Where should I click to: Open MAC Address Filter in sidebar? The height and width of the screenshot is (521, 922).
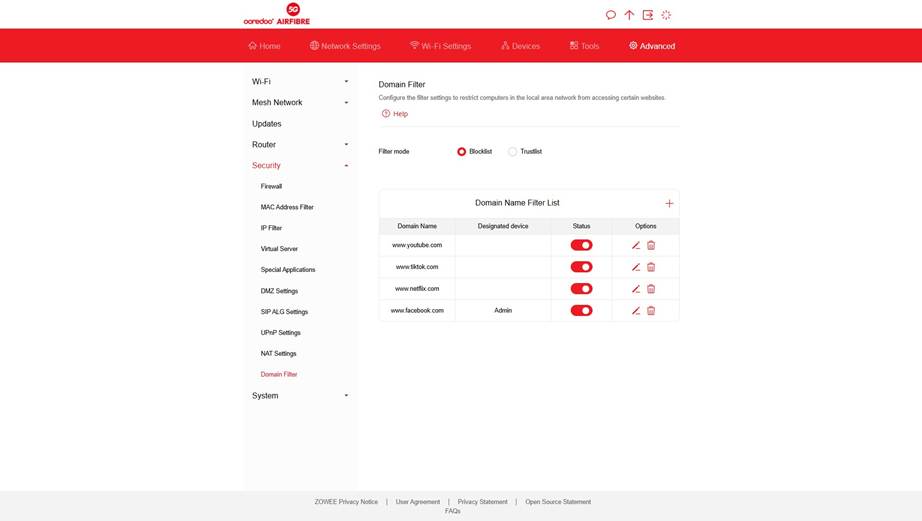[x=287, y=207]
